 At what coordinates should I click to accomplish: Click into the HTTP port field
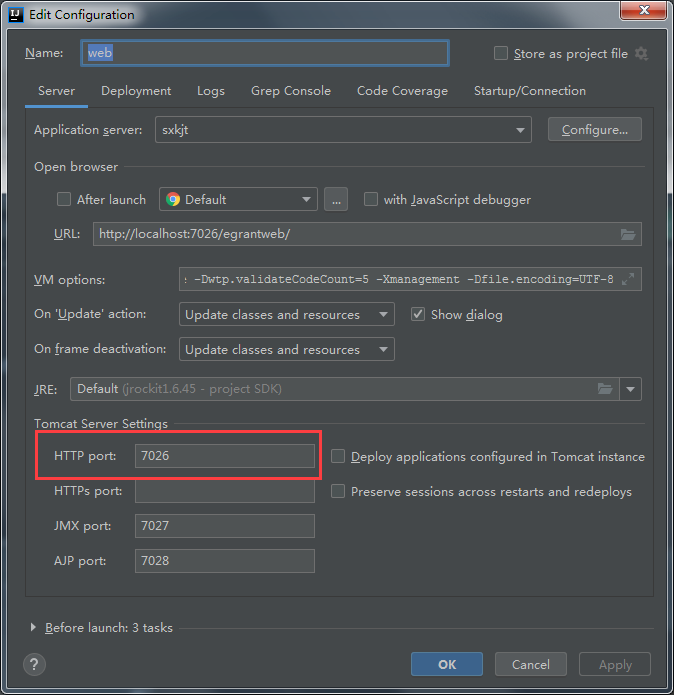click(225, 456)
